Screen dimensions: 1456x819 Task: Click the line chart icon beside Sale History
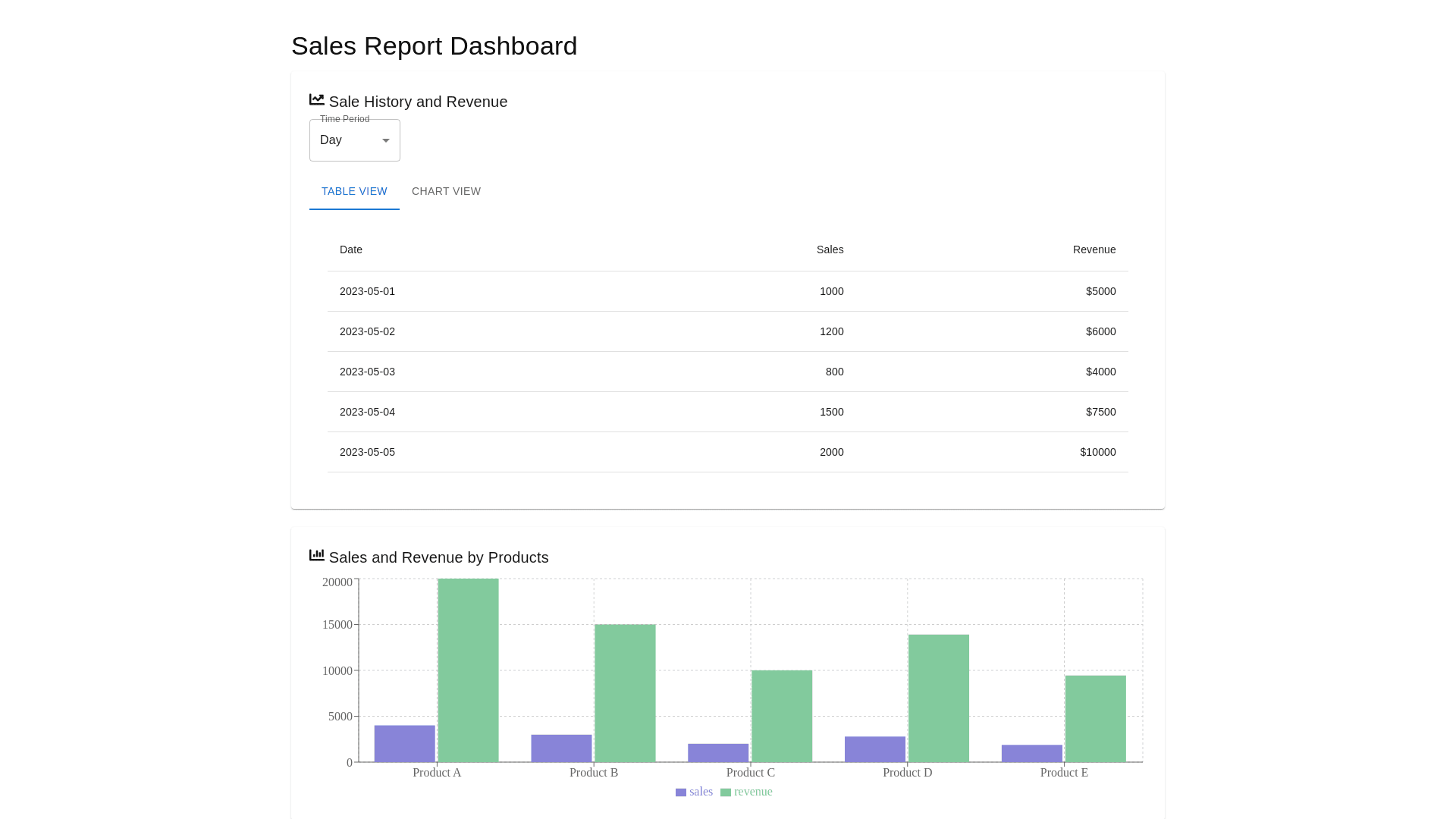[316, 100]
